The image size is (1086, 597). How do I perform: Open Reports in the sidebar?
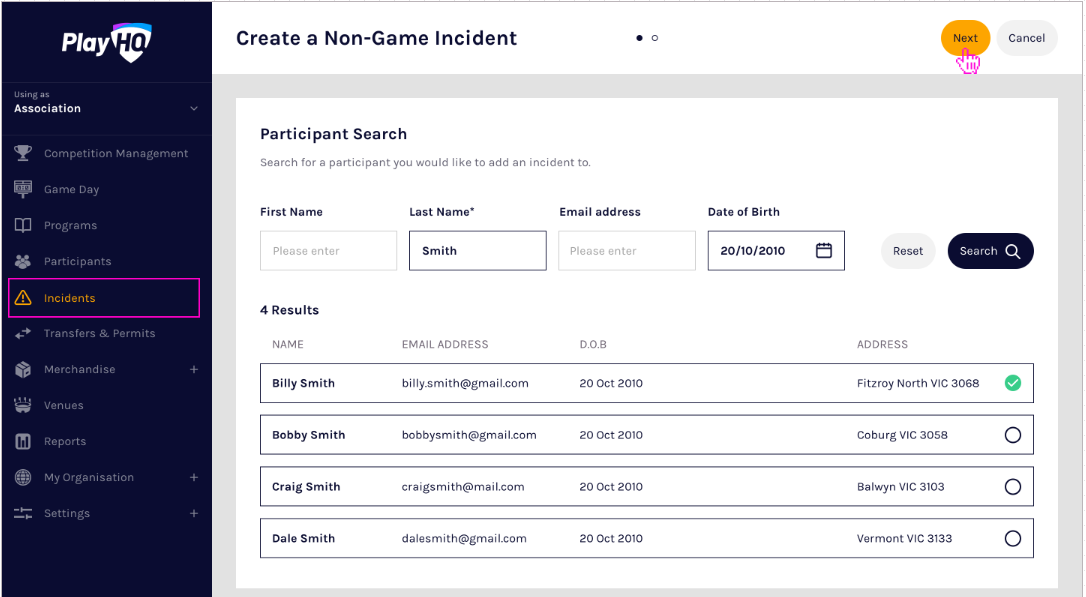pyautogui.click(x=65, y=441)
